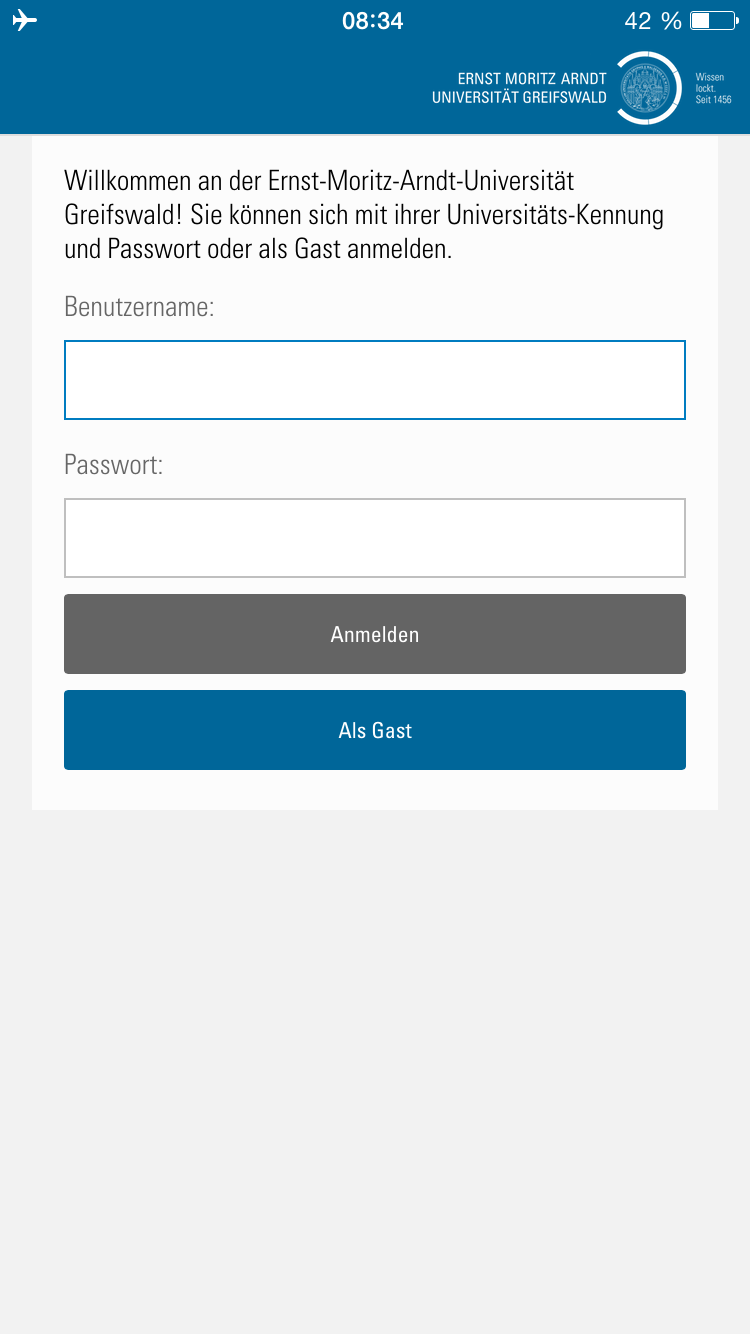Tap the airplane mode icon
The image size is (750, 1334).
point(25,21)
